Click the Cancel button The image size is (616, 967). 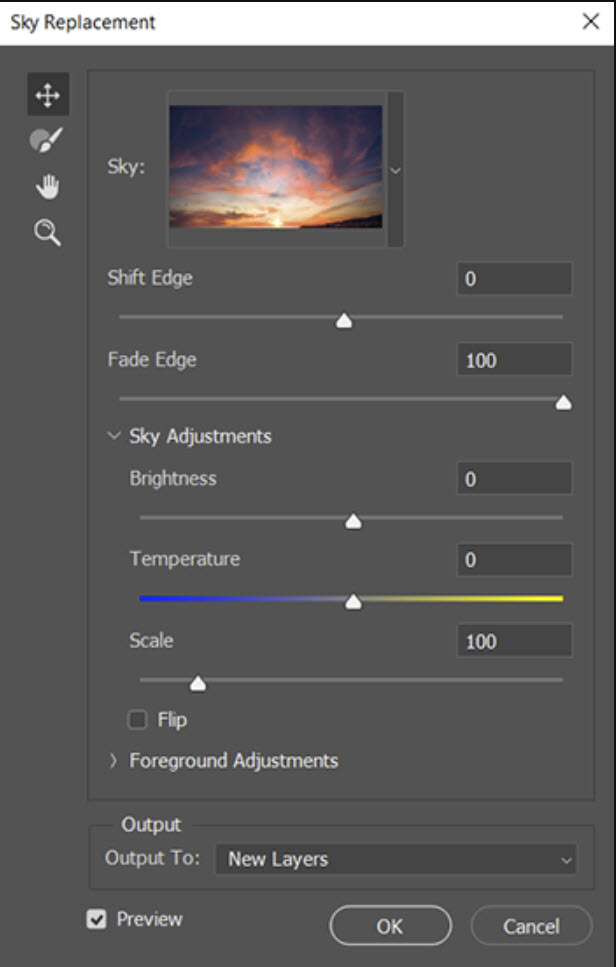(x=531, y=926)
